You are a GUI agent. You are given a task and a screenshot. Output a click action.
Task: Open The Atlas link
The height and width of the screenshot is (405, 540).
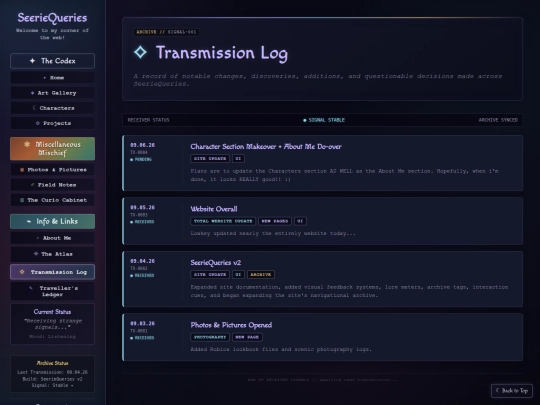(x=52, y=254)
